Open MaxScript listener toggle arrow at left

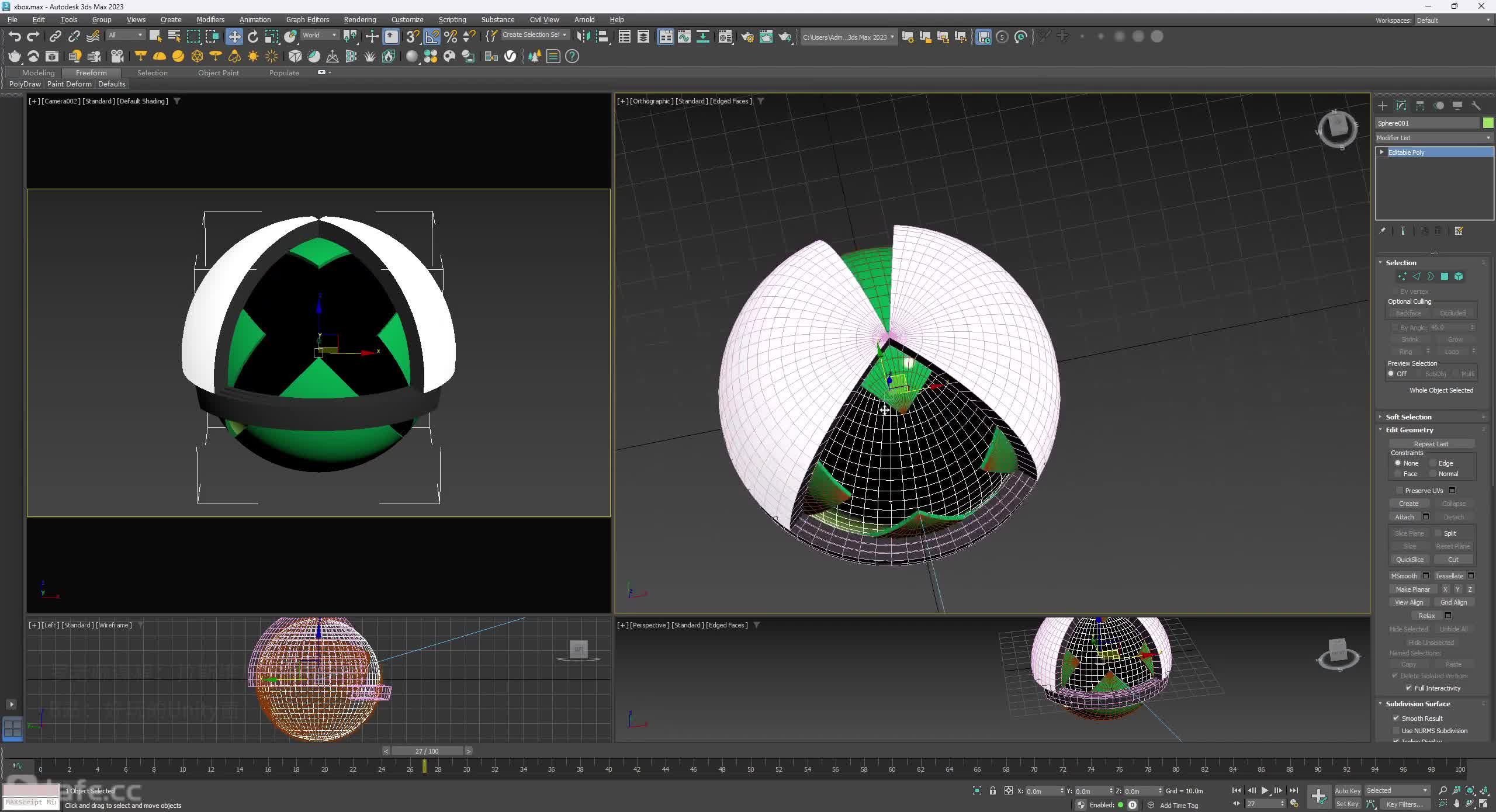[x=11, y=704]
